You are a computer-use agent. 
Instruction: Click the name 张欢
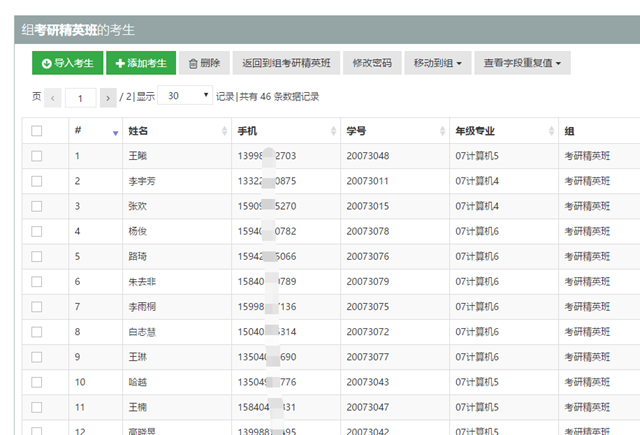coord(138,206)
